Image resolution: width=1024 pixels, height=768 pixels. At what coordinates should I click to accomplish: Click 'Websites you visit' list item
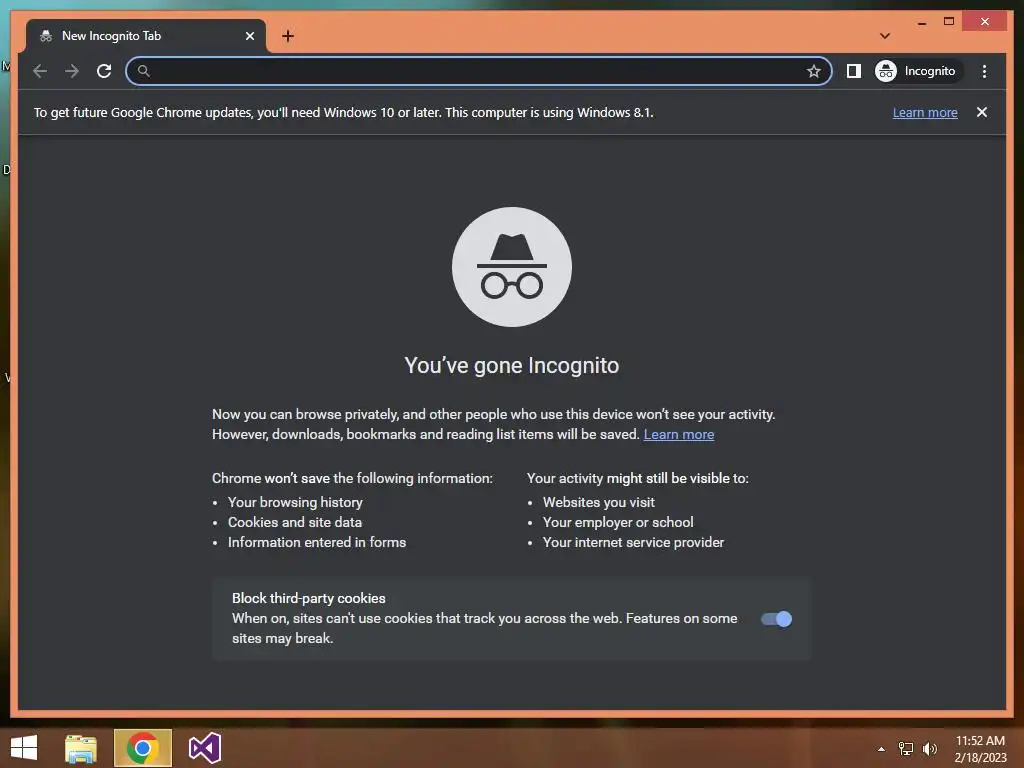tap(598, 502)
